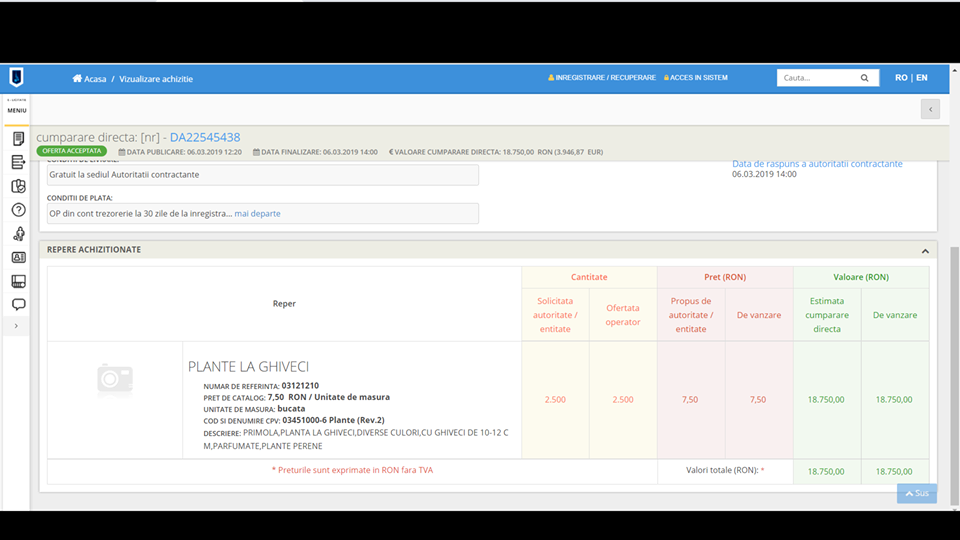Click the back chevron button at top right
960x540 pixels.
tap(930, 109)
